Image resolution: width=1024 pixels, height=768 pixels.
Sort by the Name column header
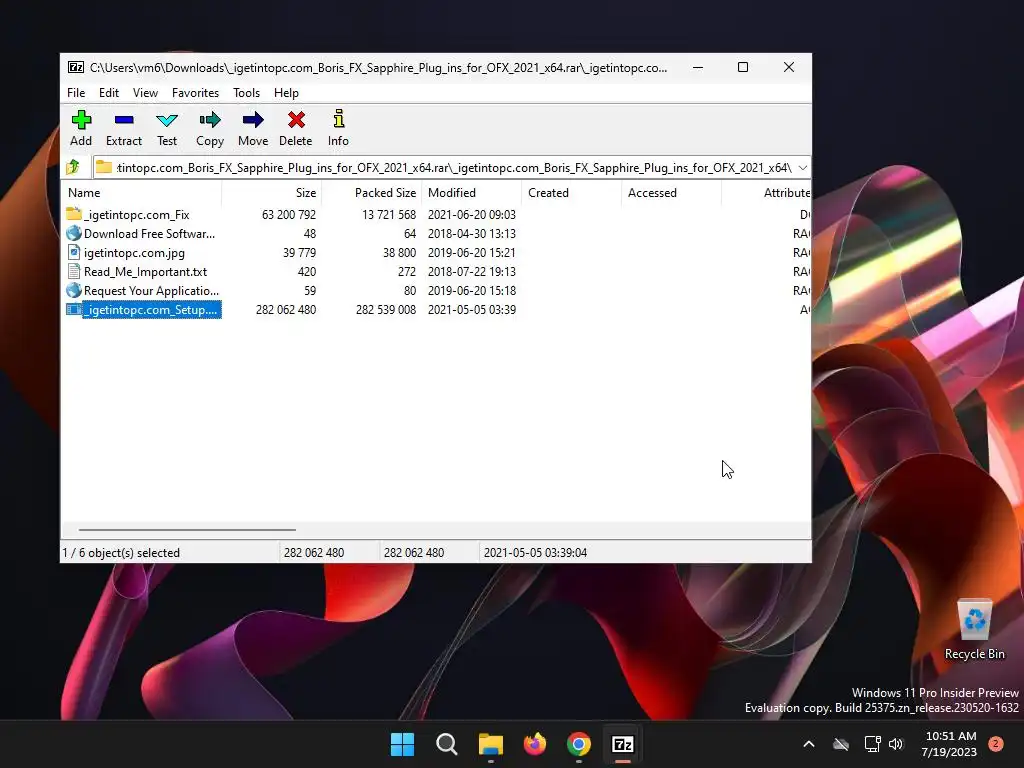(x=141, y=193)
